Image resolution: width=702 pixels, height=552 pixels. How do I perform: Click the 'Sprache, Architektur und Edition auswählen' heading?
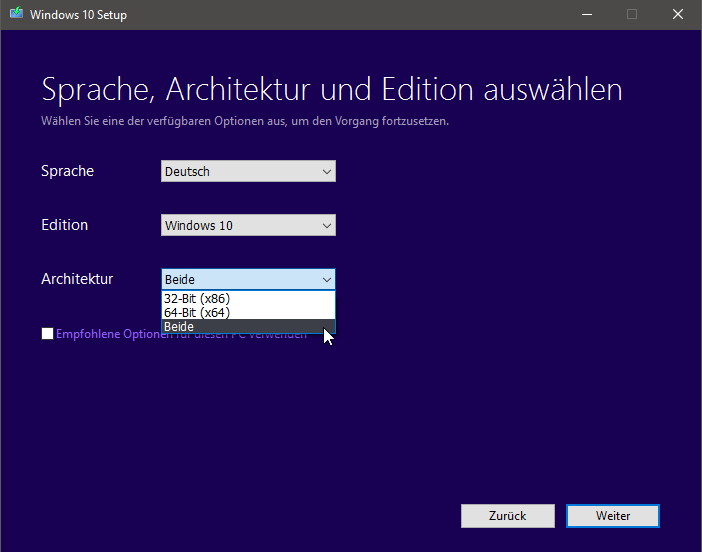(x=331, y=90)
